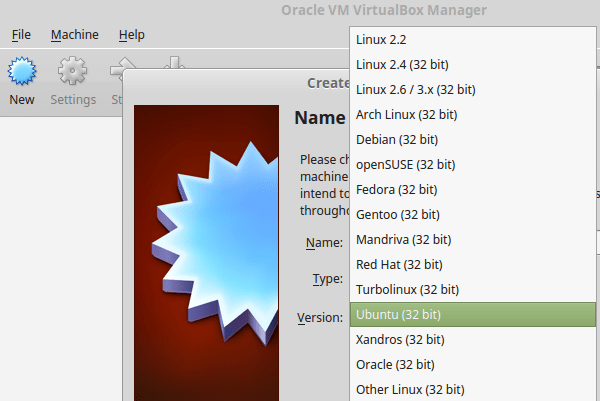Viewport: 600px width, 401px height.
Task: Click the New toolbar label
Action: point(22,100)
